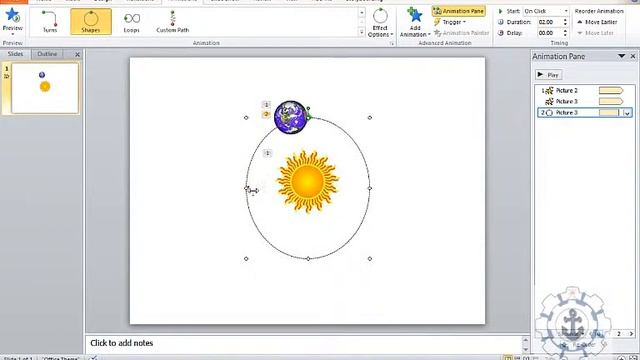Open Animation Pane options dropdown arrow

click(x=622, y=56)
